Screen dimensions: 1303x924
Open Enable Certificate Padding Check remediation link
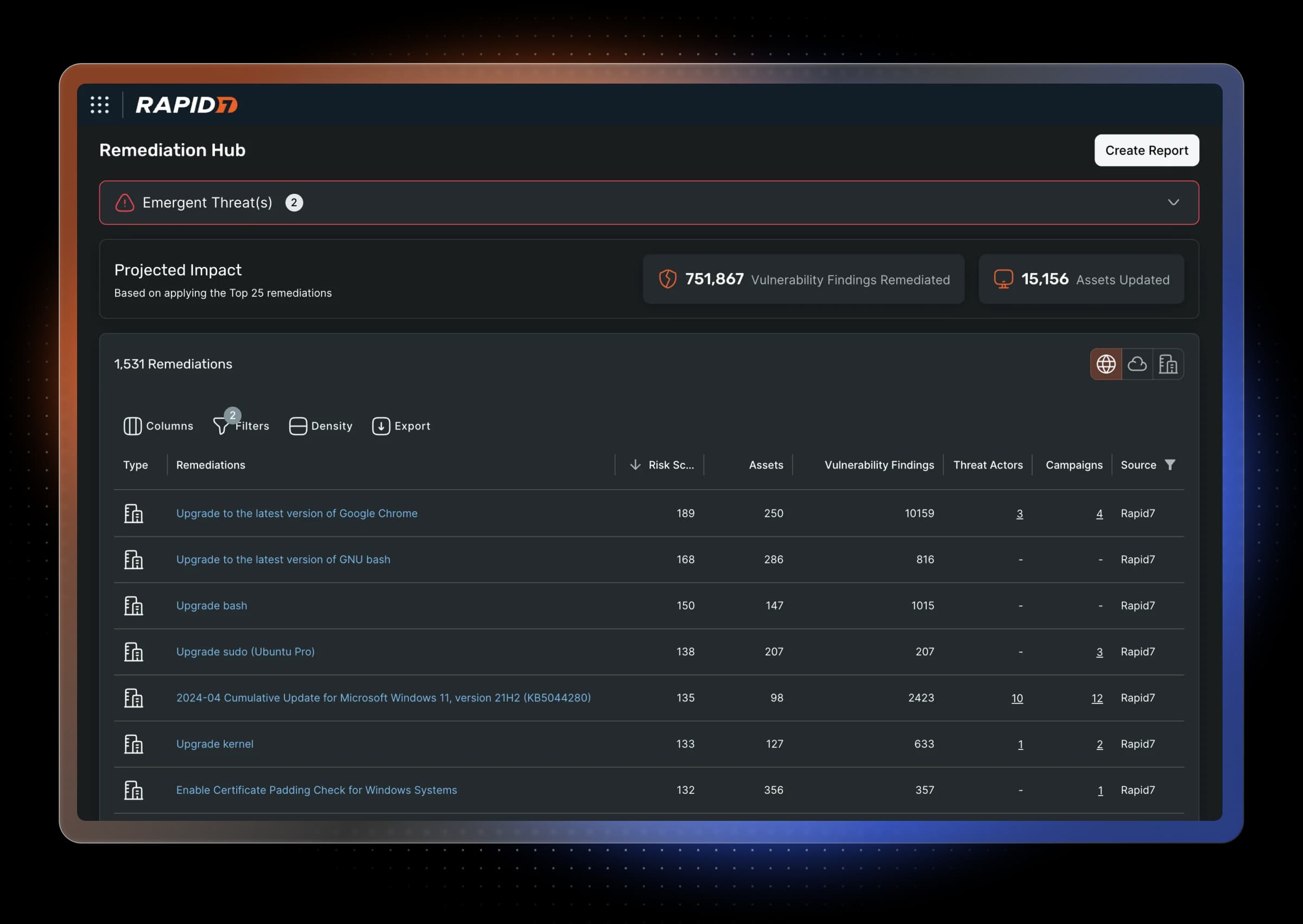coord(317,790)
